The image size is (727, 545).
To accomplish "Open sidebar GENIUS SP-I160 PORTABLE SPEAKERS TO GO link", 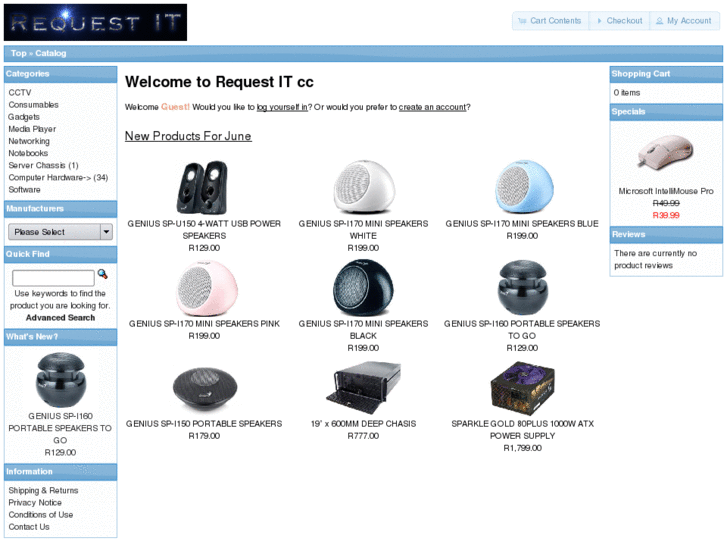I will point(60,428).
